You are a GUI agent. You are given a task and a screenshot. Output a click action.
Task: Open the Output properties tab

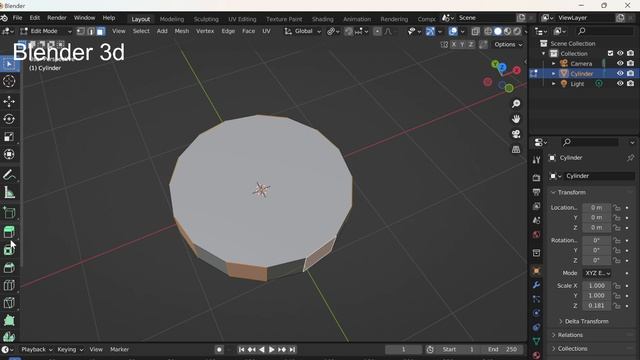point(536,191)
